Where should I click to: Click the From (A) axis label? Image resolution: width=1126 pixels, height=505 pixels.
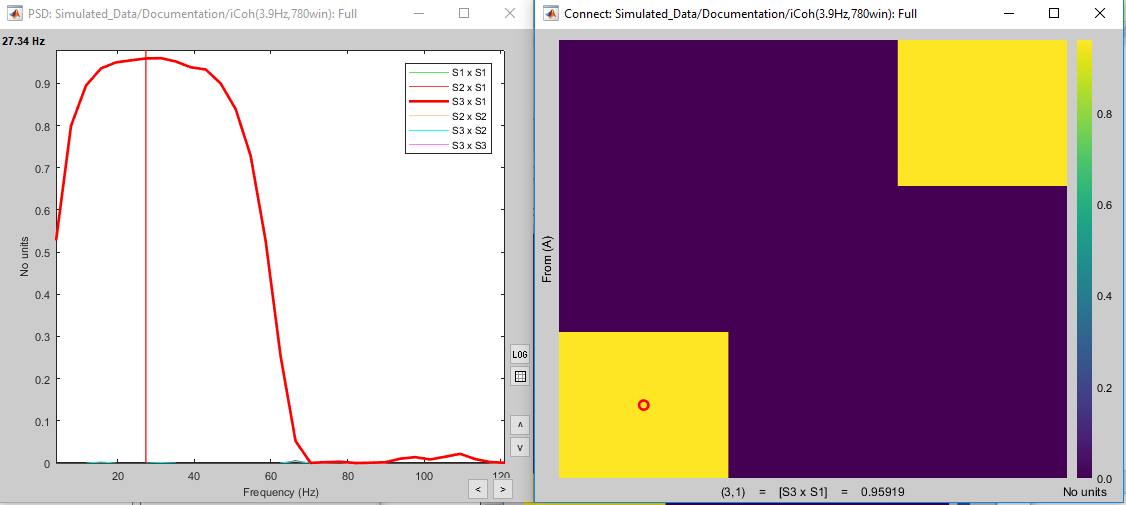point(546,259)
